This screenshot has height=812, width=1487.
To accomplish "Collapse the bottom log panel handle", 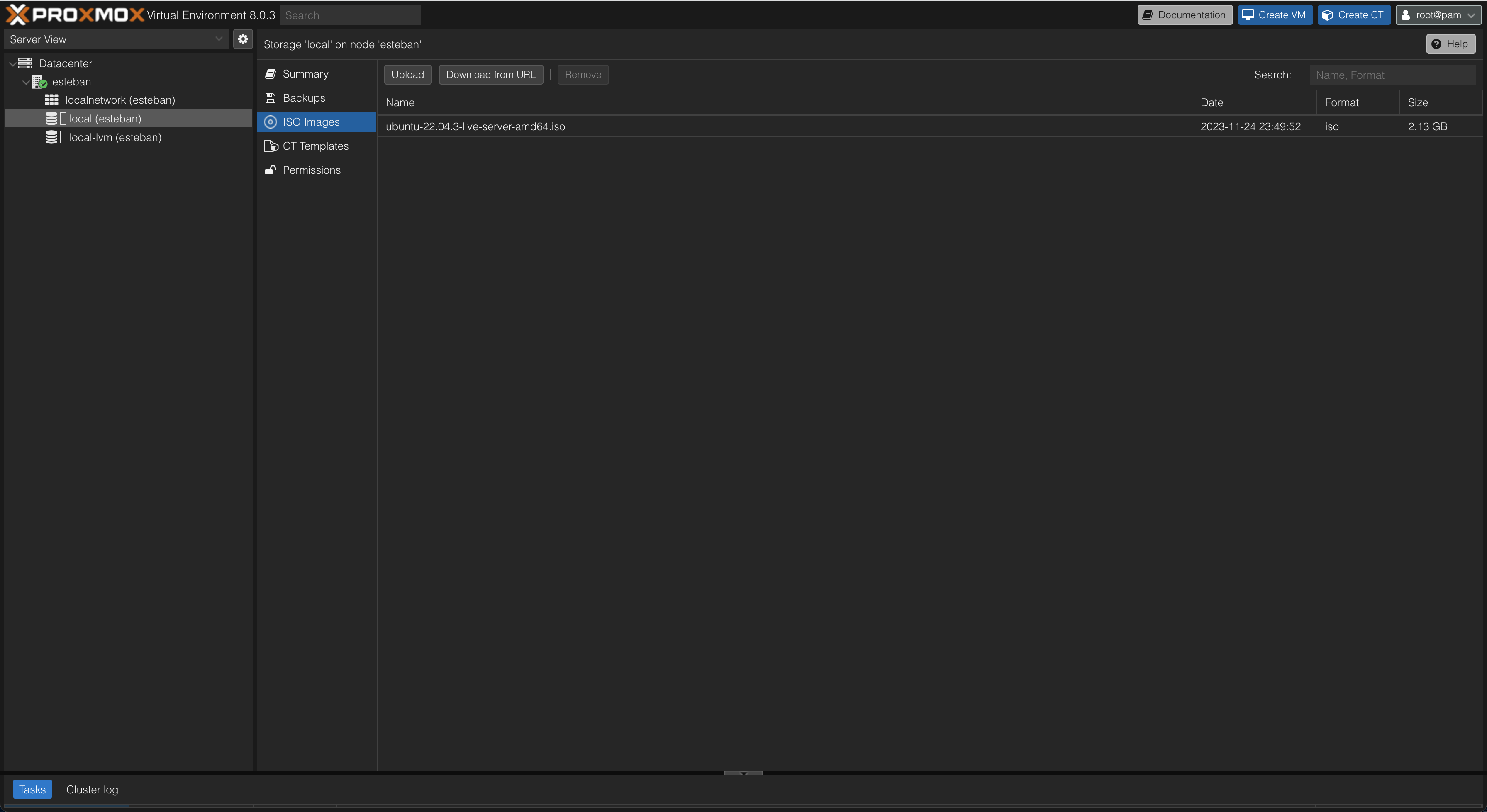I will coord(743,772).
